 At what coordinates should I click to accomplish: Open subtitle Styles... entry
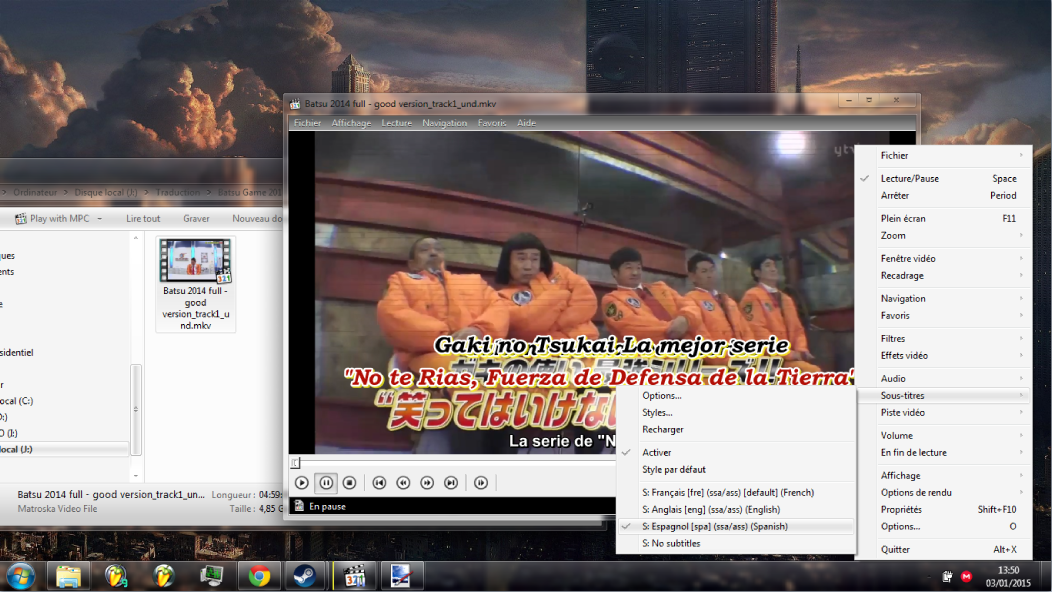coord(736,412)
